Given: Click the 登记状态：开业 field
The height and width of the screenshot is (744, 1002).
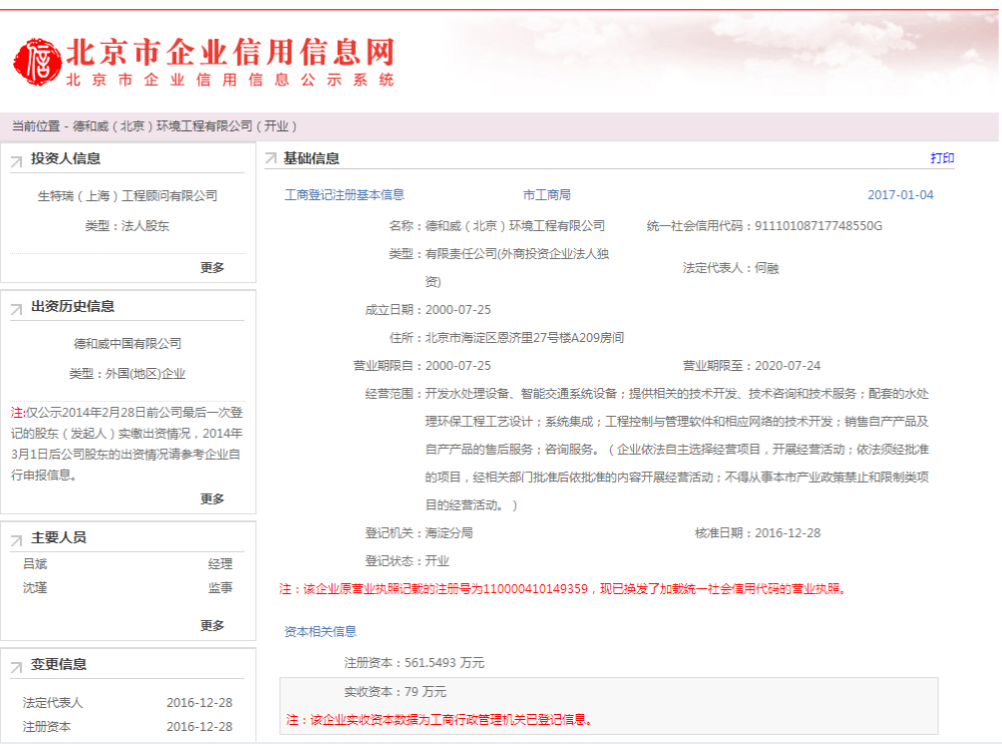Looking at the screenshot, I should tap(407, 561).
